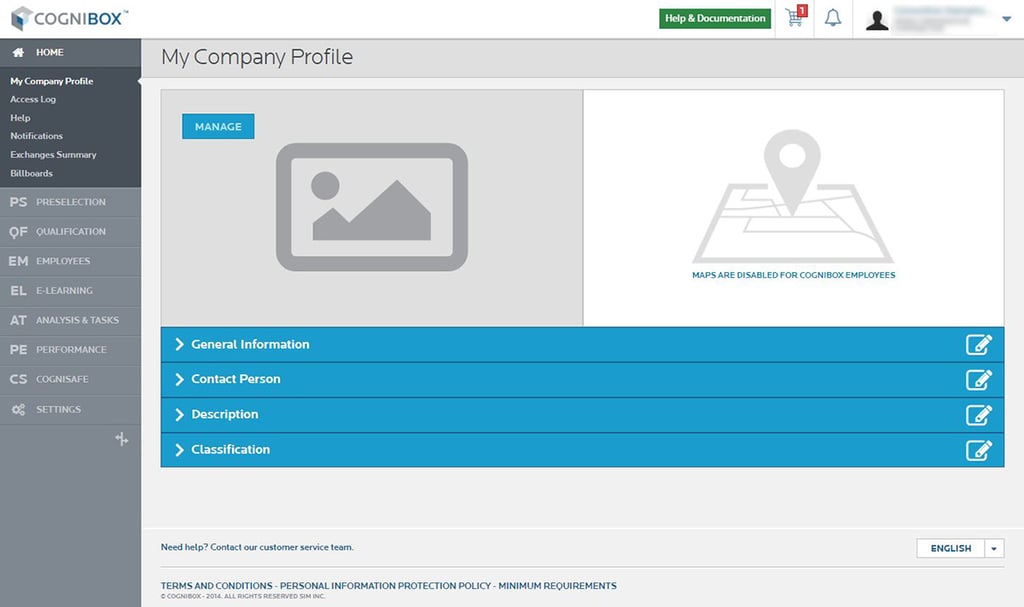Open the PERFORMANCE module
The width and height of the screenshot is (1024, 607).
coord(71,350)
